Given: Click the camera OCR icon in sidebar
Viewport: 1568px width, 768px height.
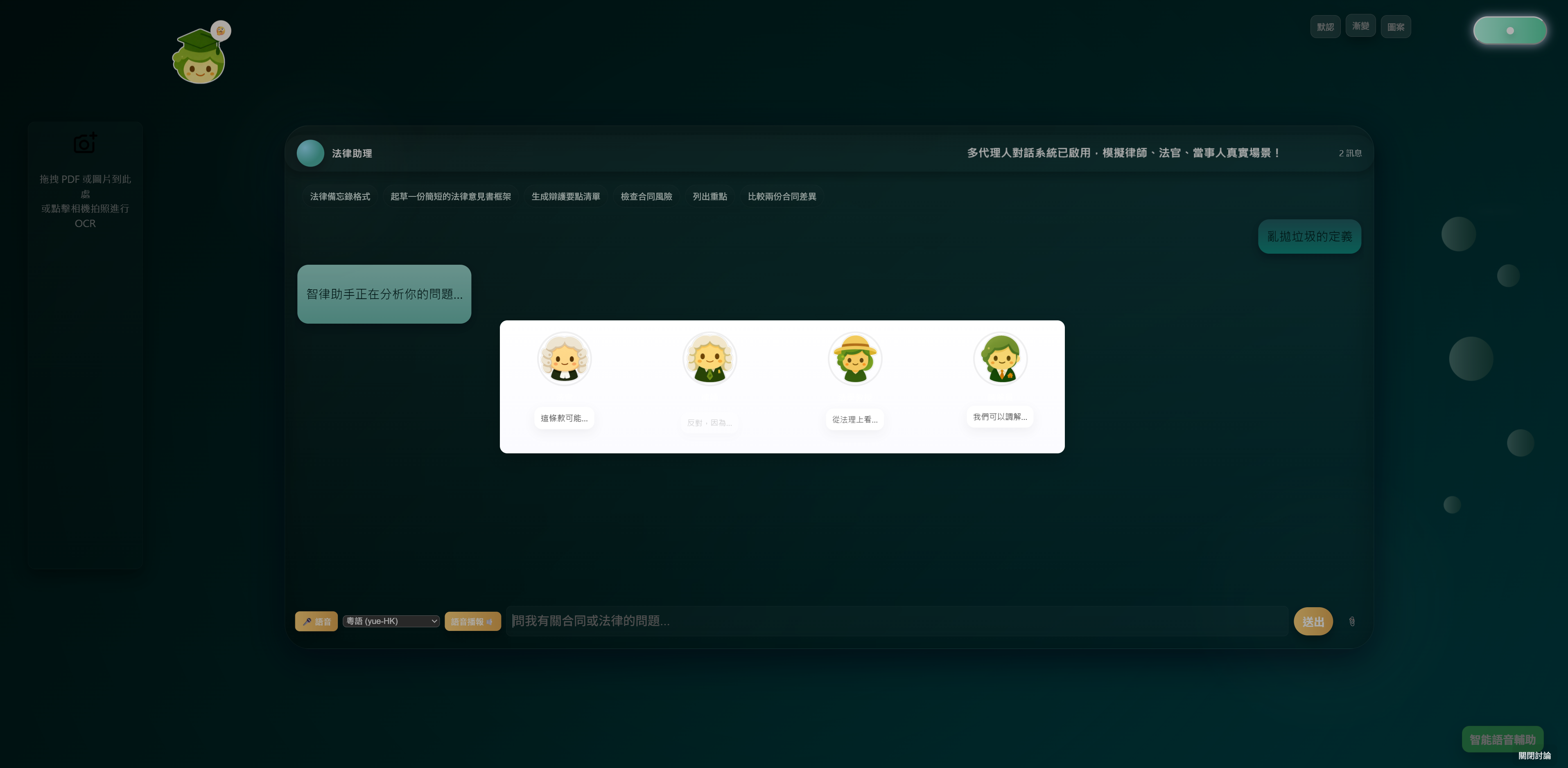Looking at the screenshot, I should click(85, 143).
